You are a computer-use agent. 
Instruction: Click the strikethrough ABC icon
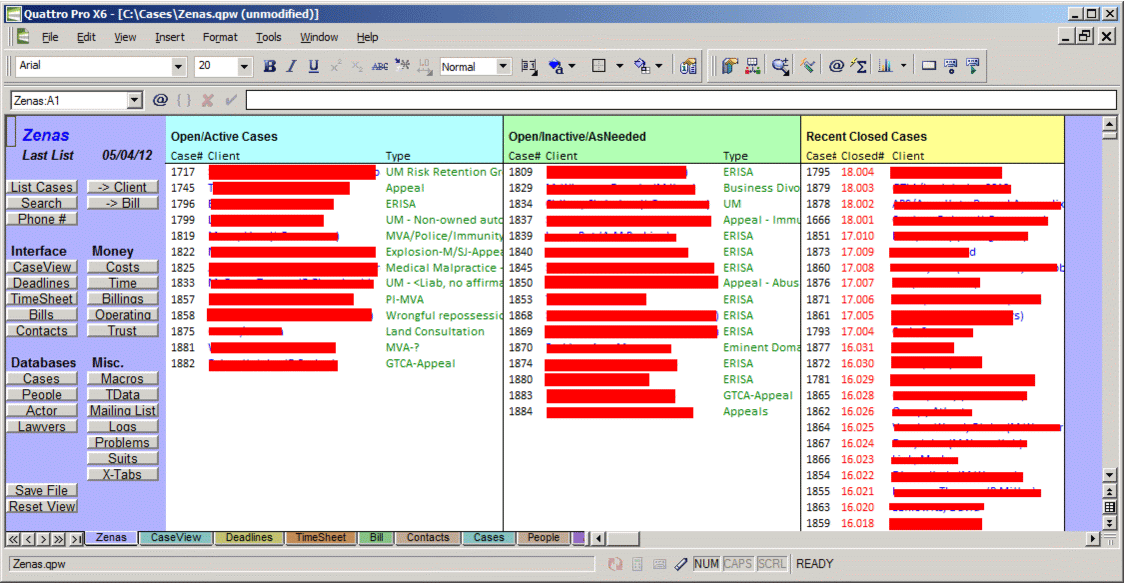point(380,67)
